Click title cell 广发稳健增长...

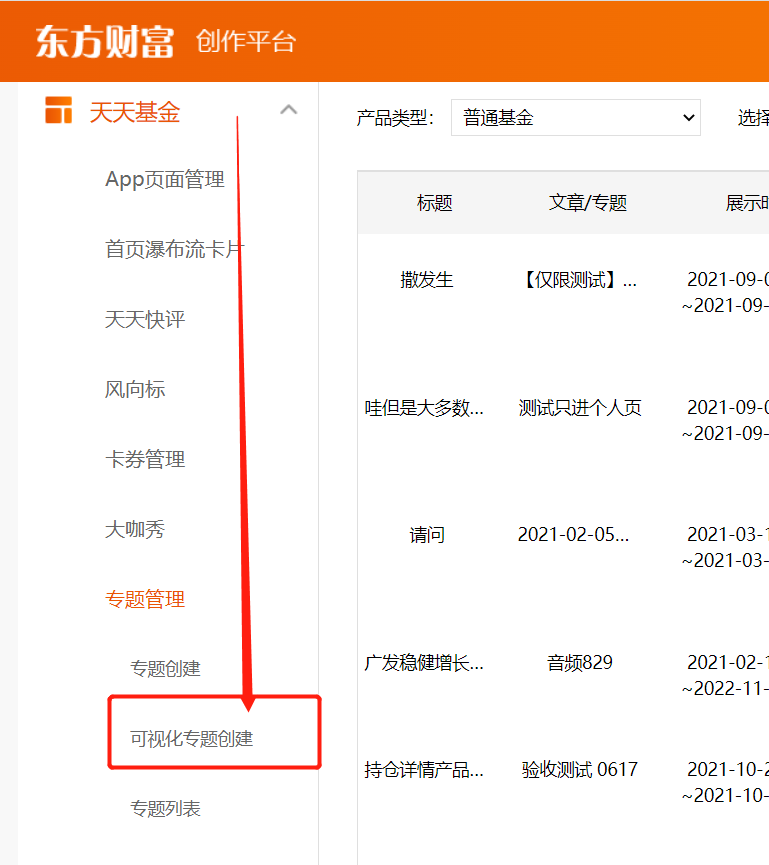click(424, 663)
